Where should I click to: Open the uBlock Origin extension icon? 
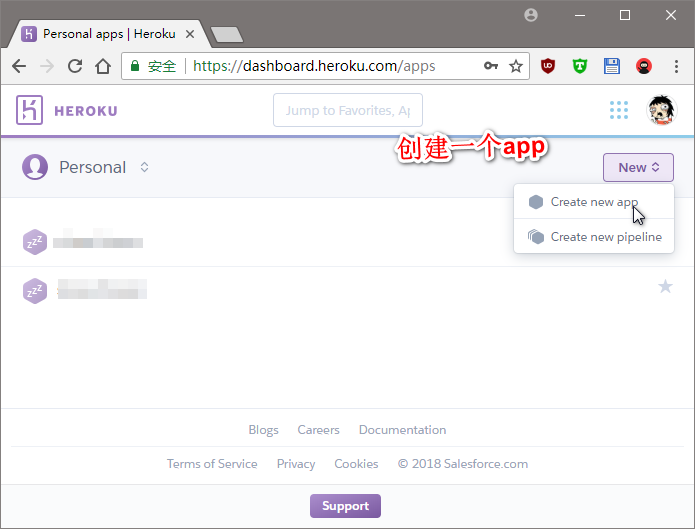click(548, 66)
